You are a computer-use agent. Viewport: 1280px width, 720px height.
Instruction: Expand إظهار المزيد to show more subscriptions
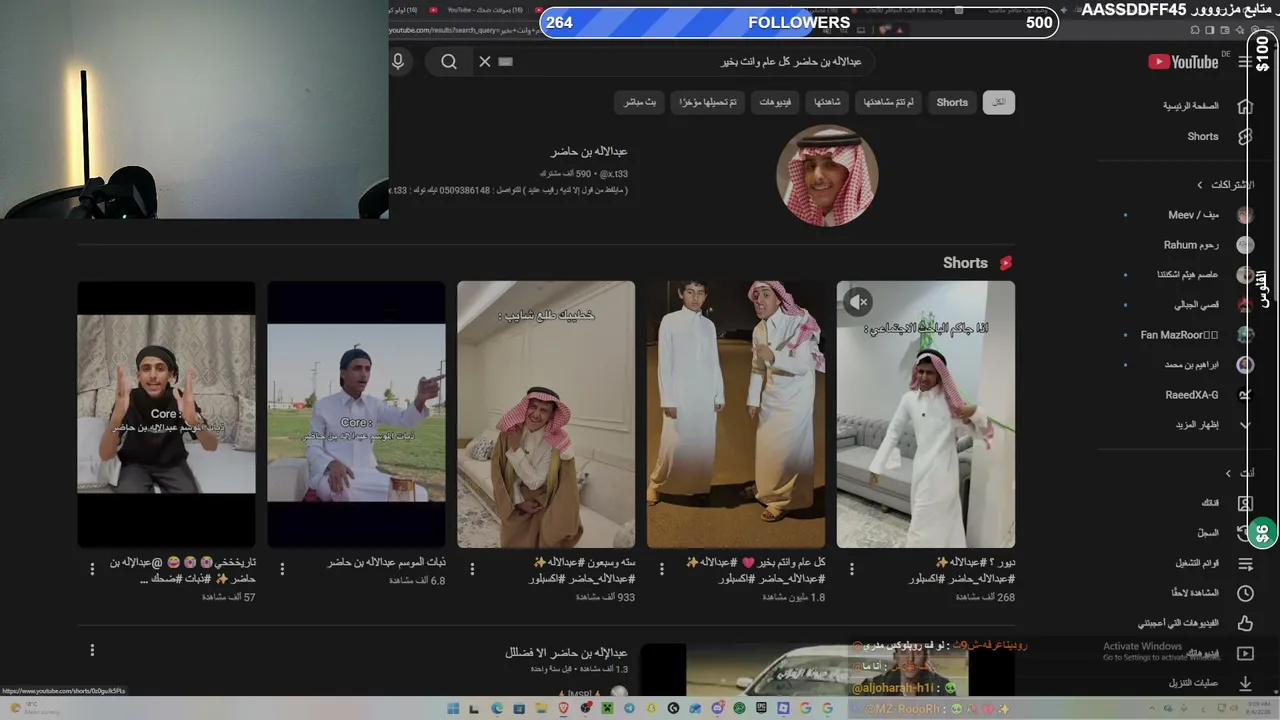coord(1197,425)
